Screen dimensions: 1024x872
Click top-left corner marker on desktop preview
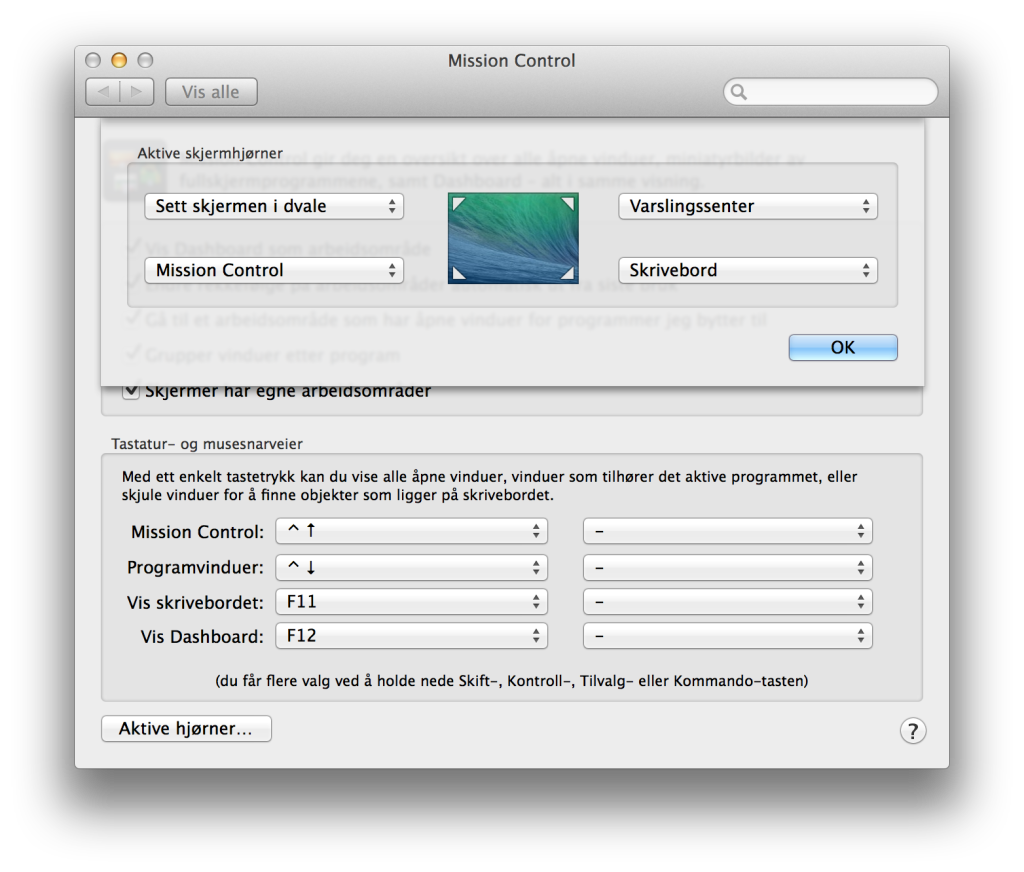[x=458, y=204]
